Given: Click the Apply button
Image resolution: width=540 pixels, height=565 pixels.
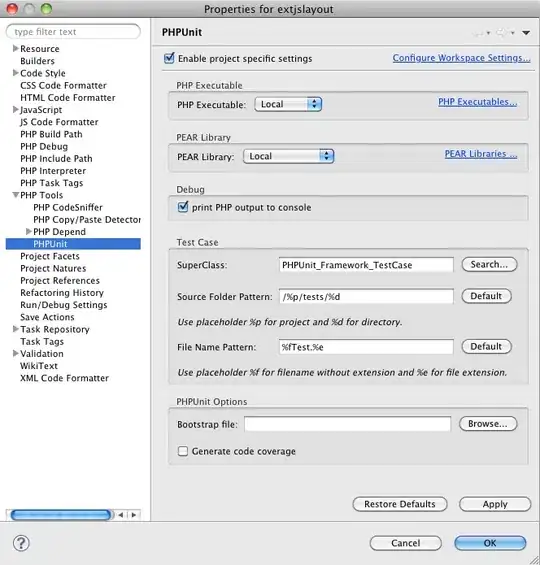Looking at the screenshot, I should pyautogui.click(x=495, y=504).
